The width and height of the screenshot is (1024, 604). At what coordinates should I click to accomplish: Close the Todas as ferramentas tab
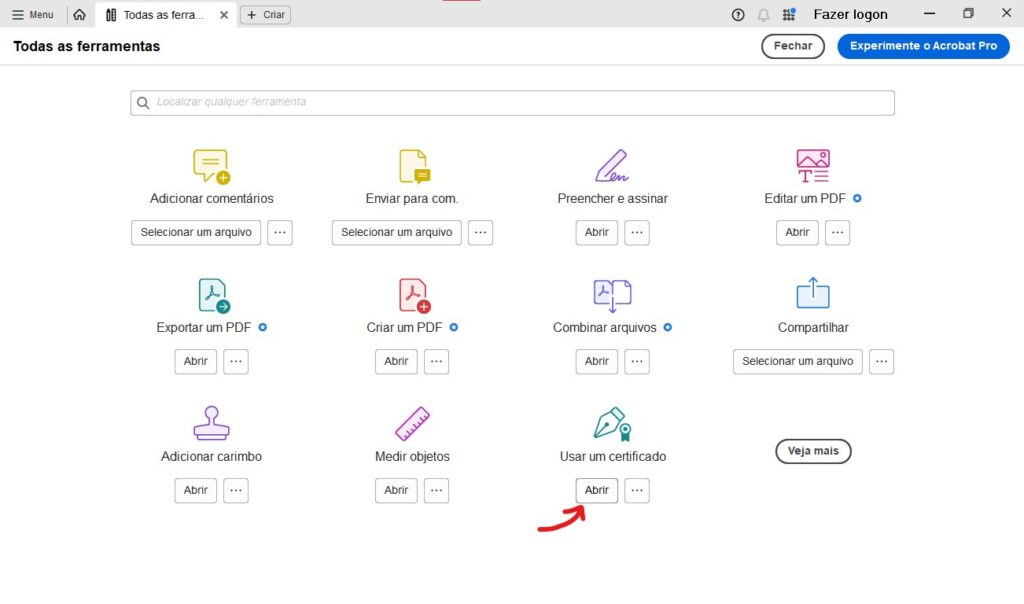(x=224, y=14)
